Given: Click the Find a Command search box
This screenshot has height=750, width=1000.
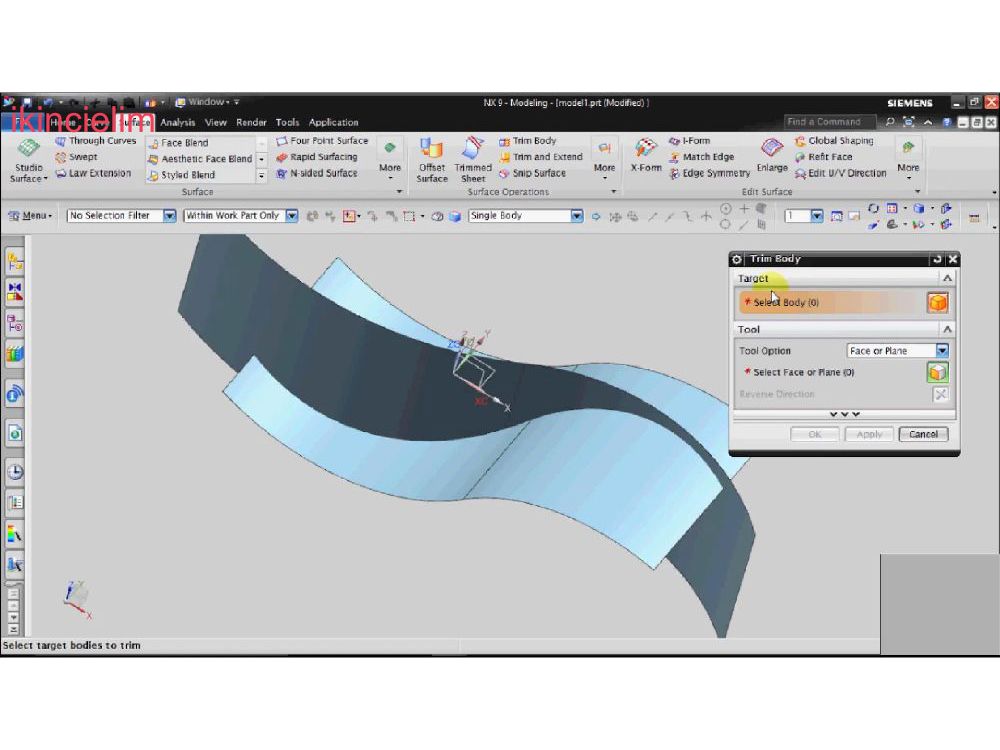Looking at the screenshot, I should coord(828,122).
